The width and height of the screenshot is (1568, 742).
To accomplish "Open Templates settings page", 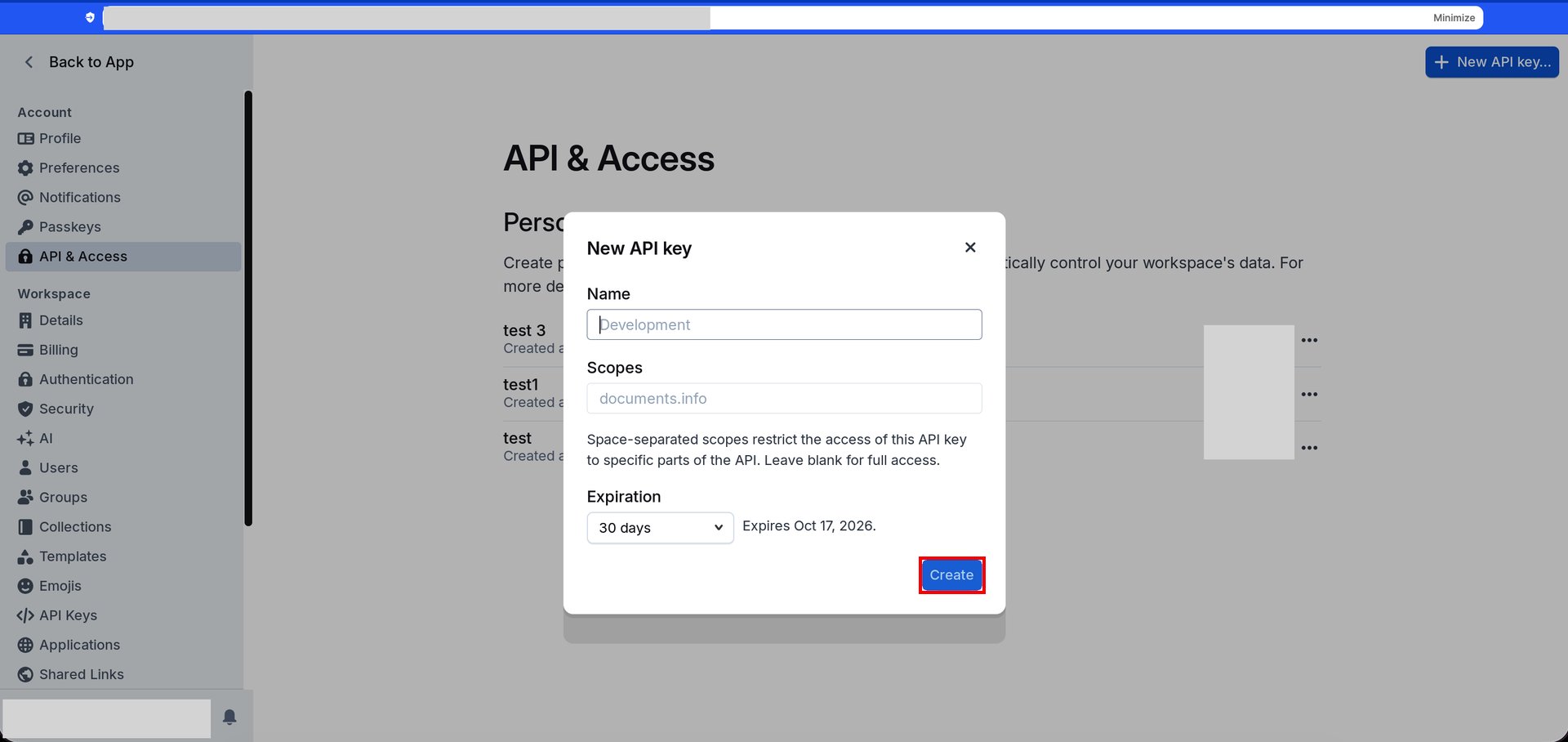I will (x=123, y=556).
